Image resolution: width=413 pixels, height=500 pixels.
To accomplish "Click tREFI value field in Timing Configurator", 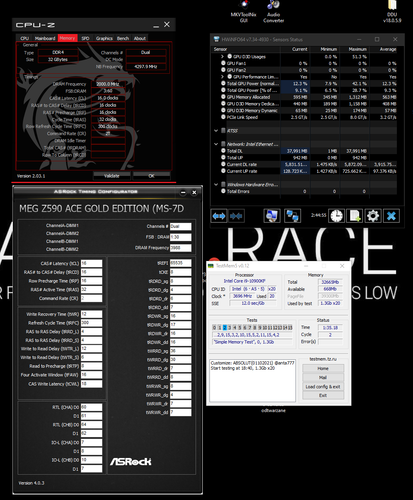I will click(x=181, y=263).
